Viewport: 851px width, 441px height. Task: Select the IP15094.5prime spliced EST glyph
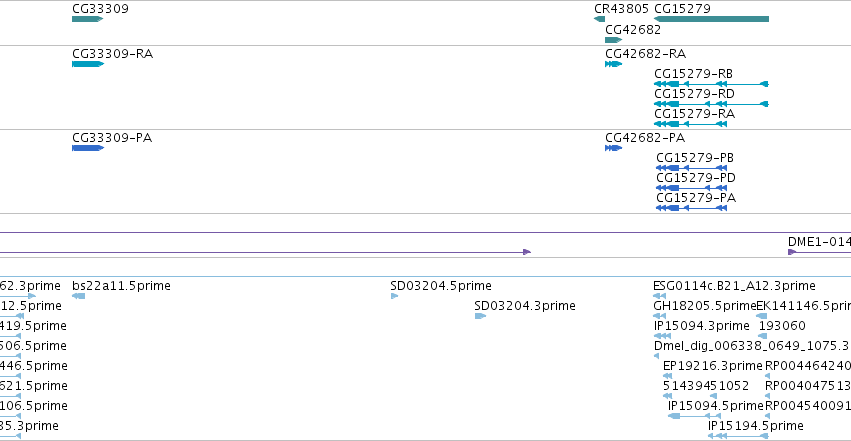coord(695,416)
